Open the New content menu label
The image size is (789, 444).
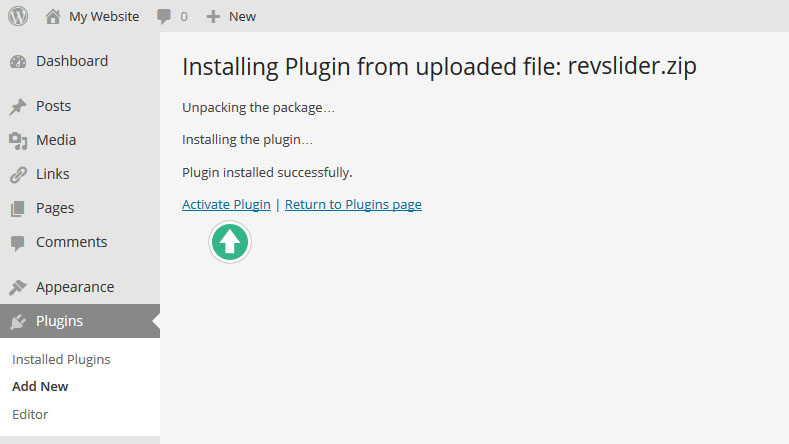[242, 16]
